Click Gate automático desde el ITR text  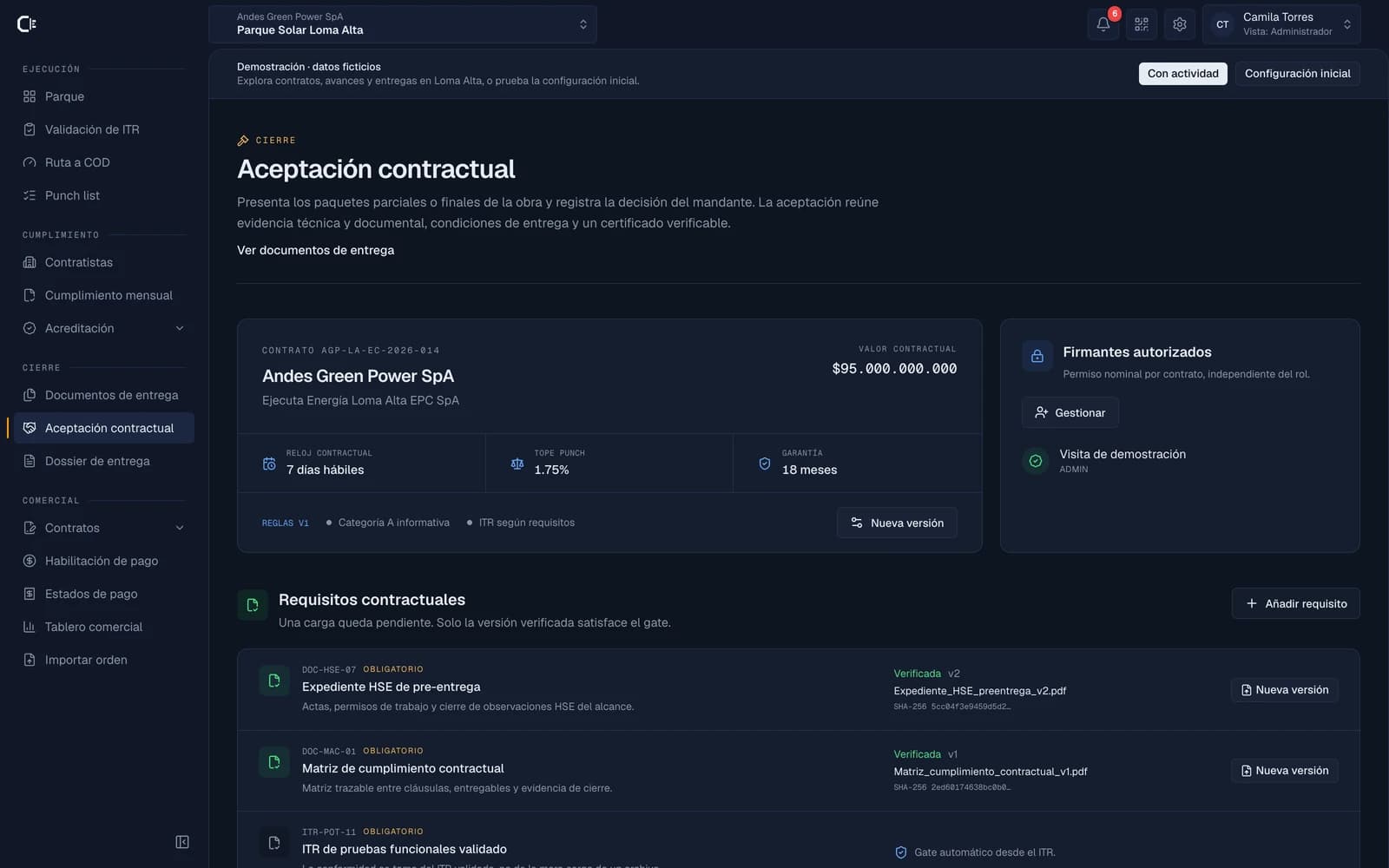pos(984,852)
